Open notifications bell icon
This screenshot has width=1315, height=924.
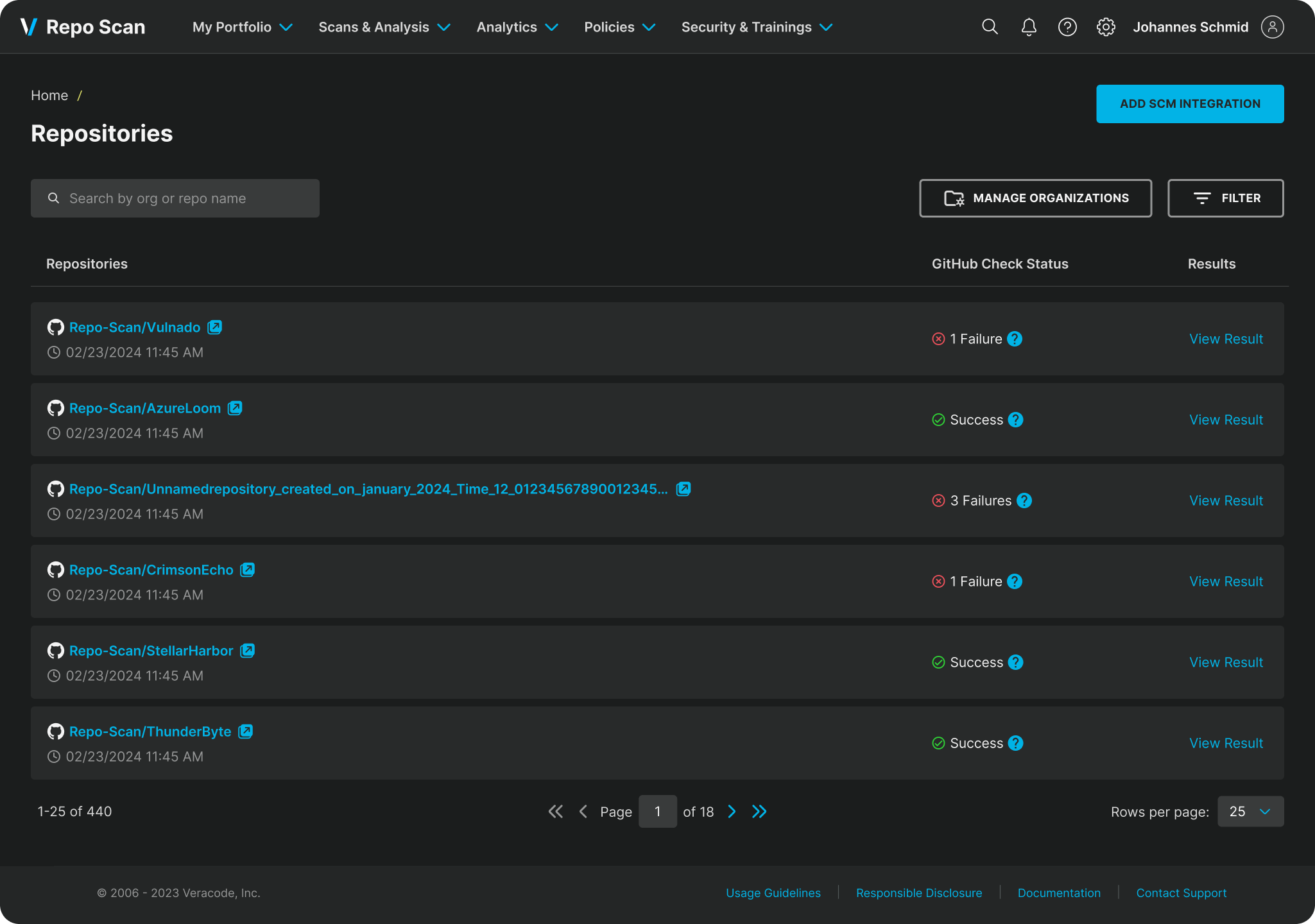(x=1029, y=27)
